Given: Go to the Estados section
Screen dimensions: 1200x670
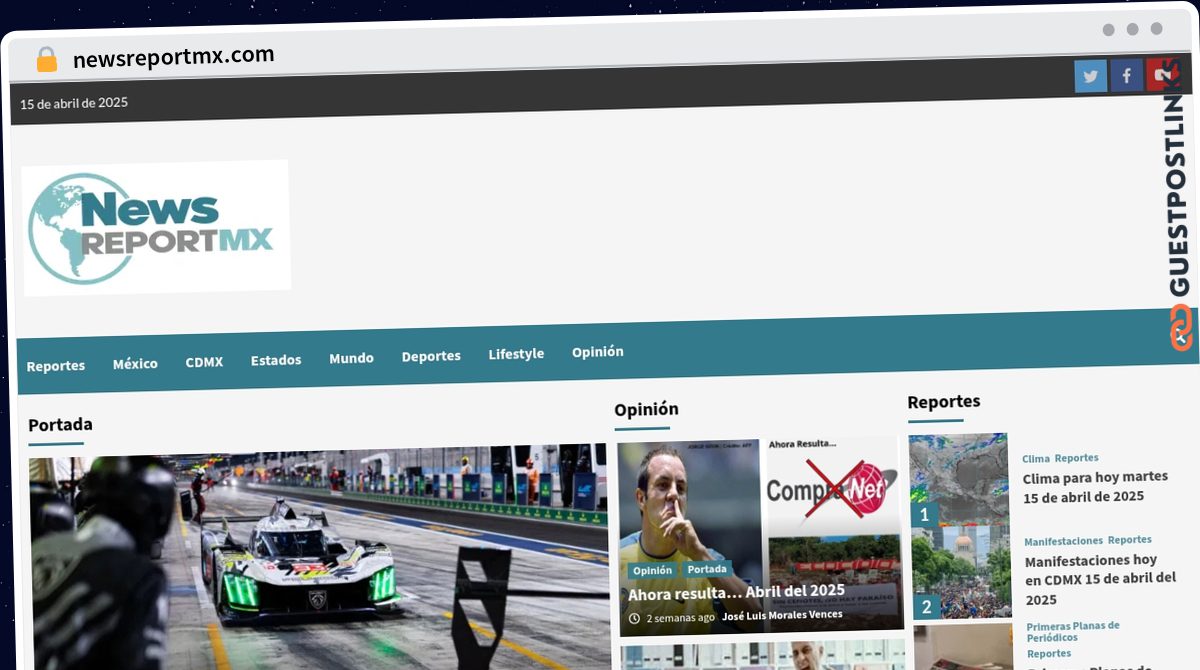Looking at the screenshot, I should (x=276, y=360).
